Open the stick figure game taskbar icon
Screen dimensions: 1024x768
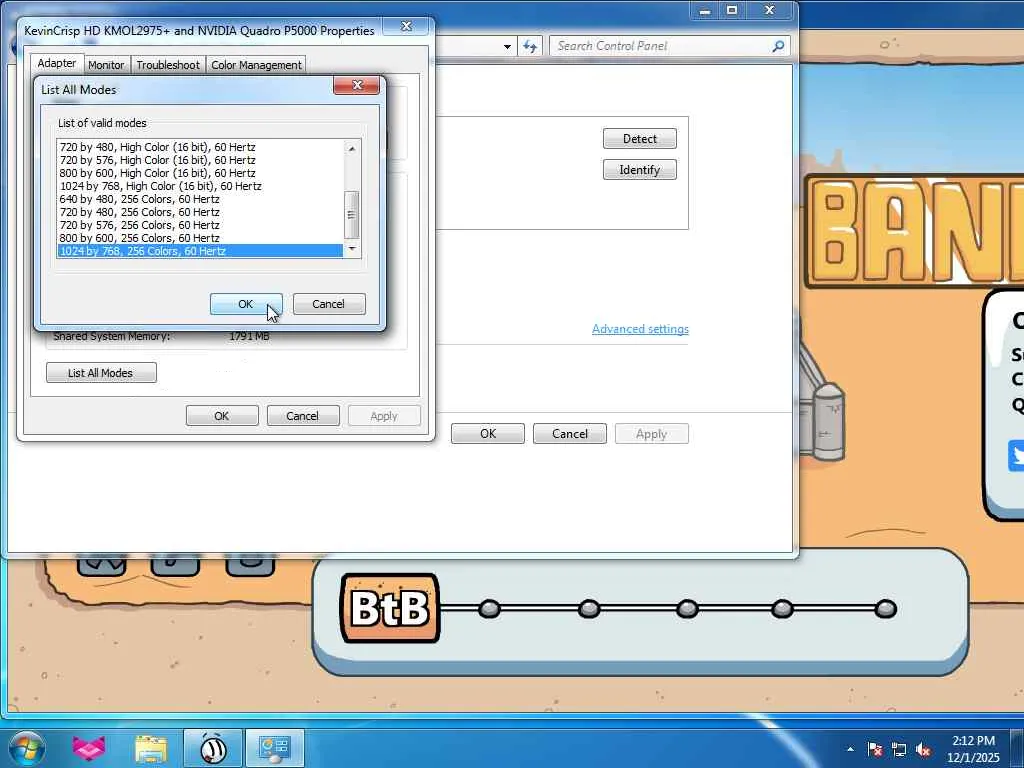point(213,749)
